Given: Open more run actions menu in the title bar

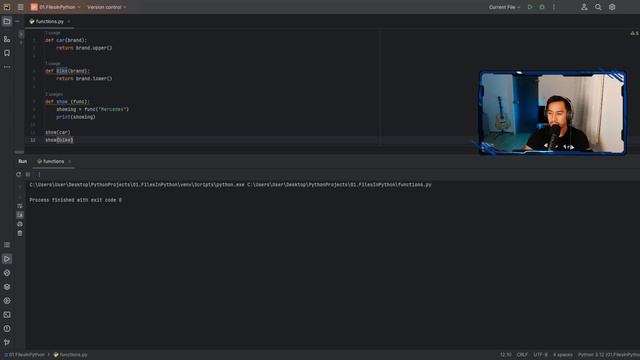Looking at the screenshot, I should pyautogui.click(x=554, y=7).
